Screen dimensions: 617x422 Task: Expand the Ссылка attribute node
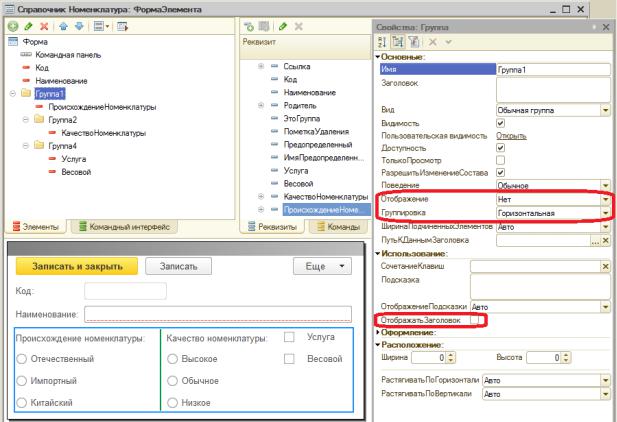(x=261, y=66)
